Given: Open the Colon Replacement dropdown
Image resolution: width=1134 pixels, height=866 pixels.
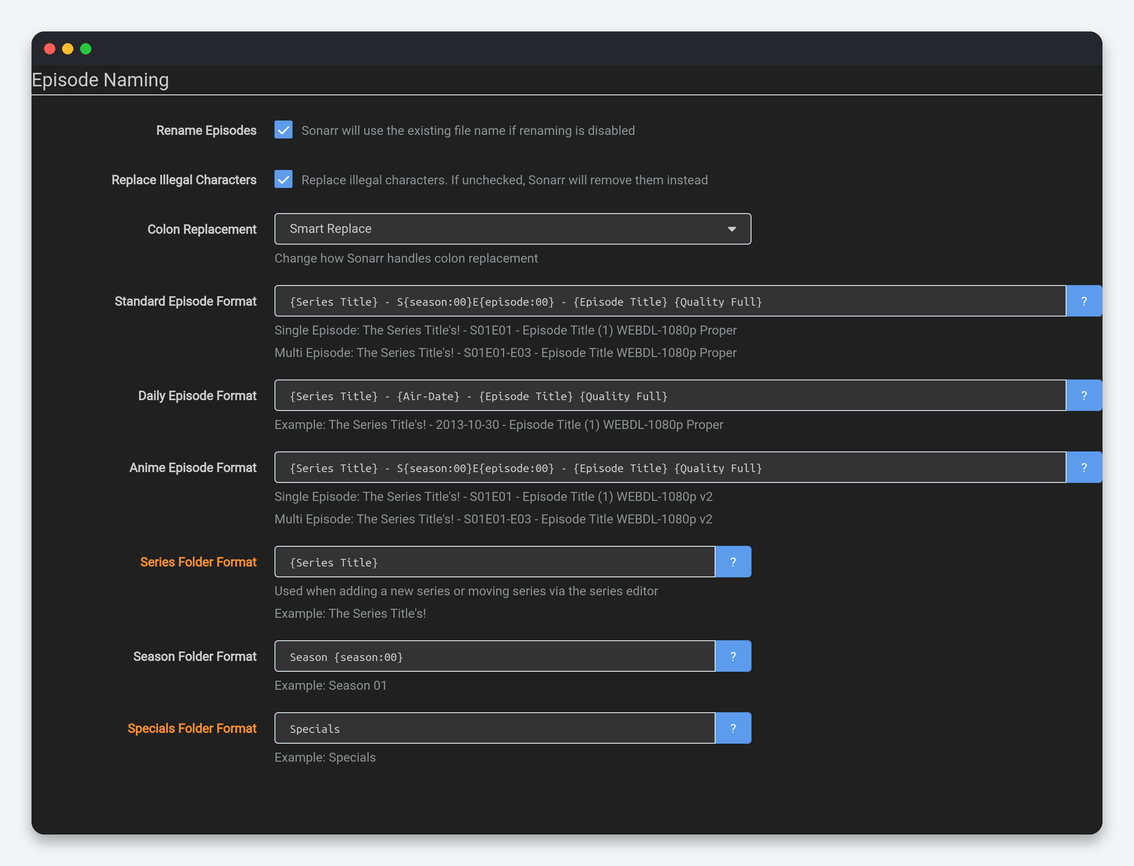Looking at the screenshot, I should (513, 229).
